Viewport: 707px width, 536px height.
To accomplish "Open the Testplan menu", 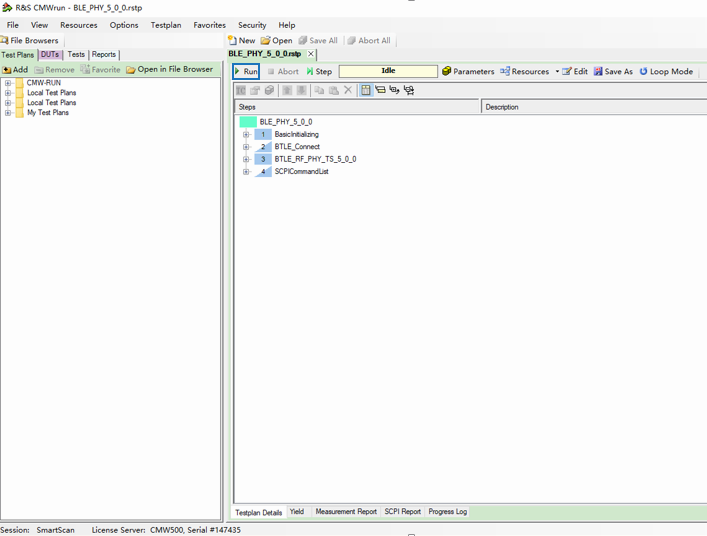I will [166, 25].
